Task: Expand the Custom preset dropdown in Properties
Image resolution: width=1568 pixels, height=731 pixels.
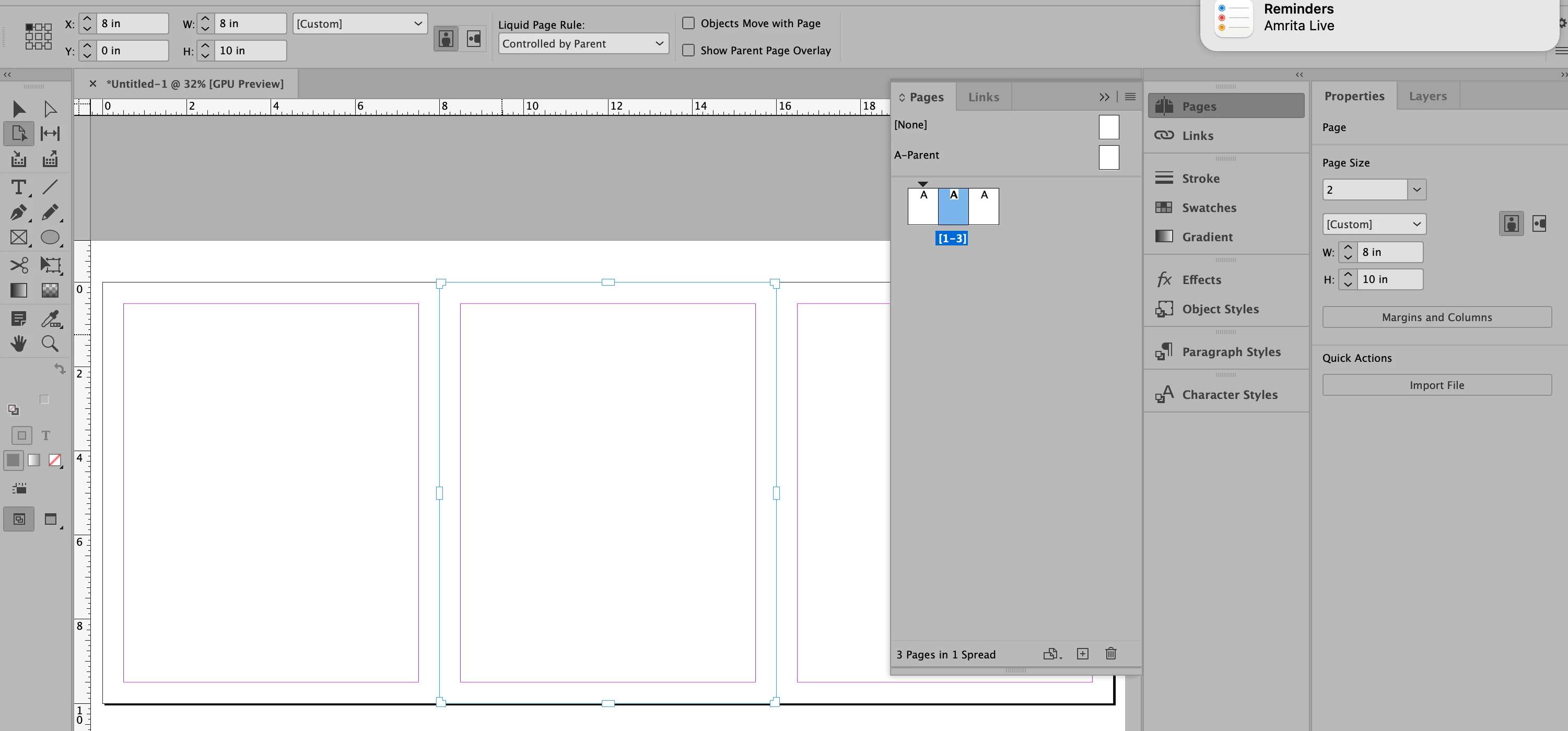Action: (x=1374, y=224)
